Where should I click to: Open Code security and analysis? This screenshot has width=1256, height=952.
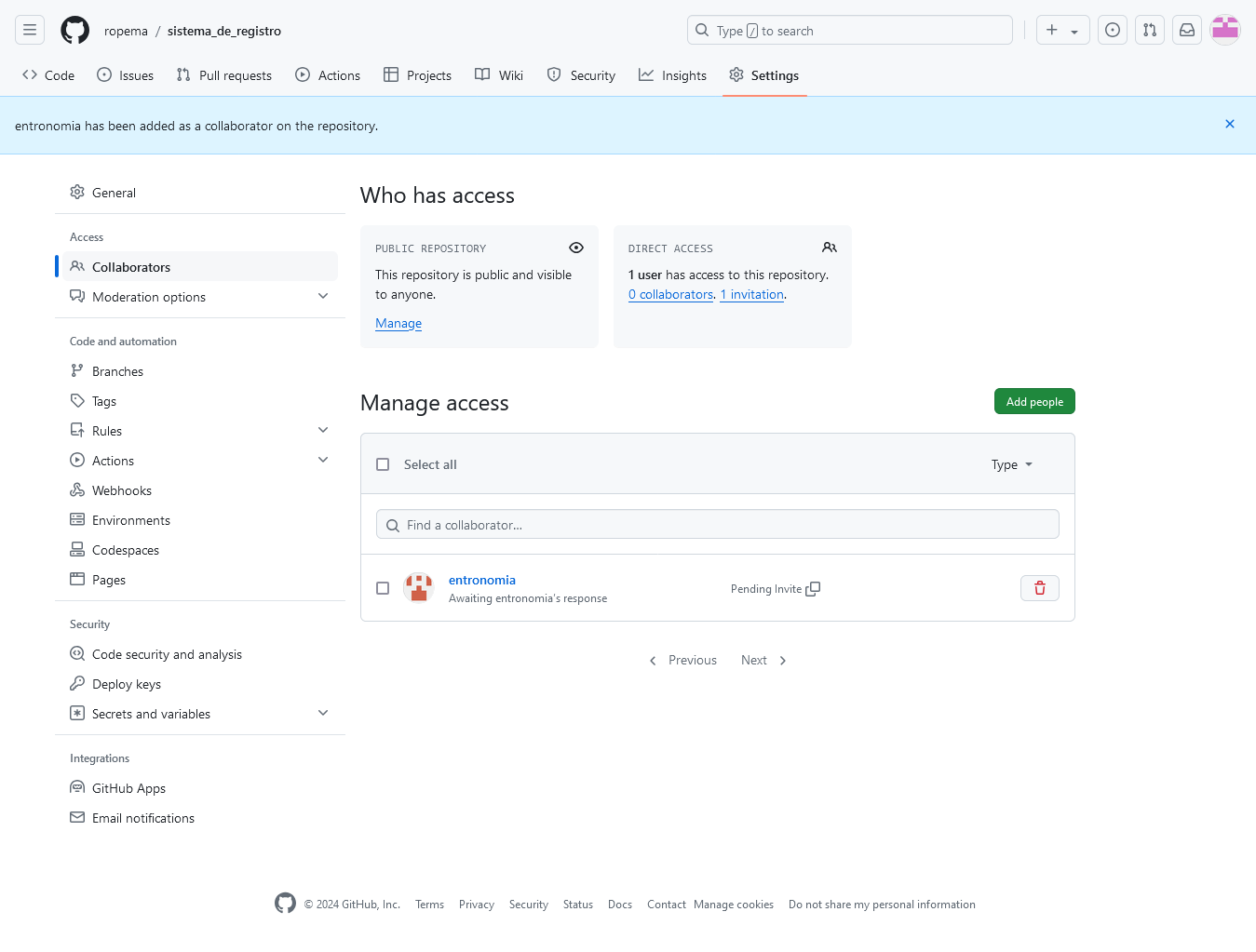pyautogui.click(x=200, y=653)
